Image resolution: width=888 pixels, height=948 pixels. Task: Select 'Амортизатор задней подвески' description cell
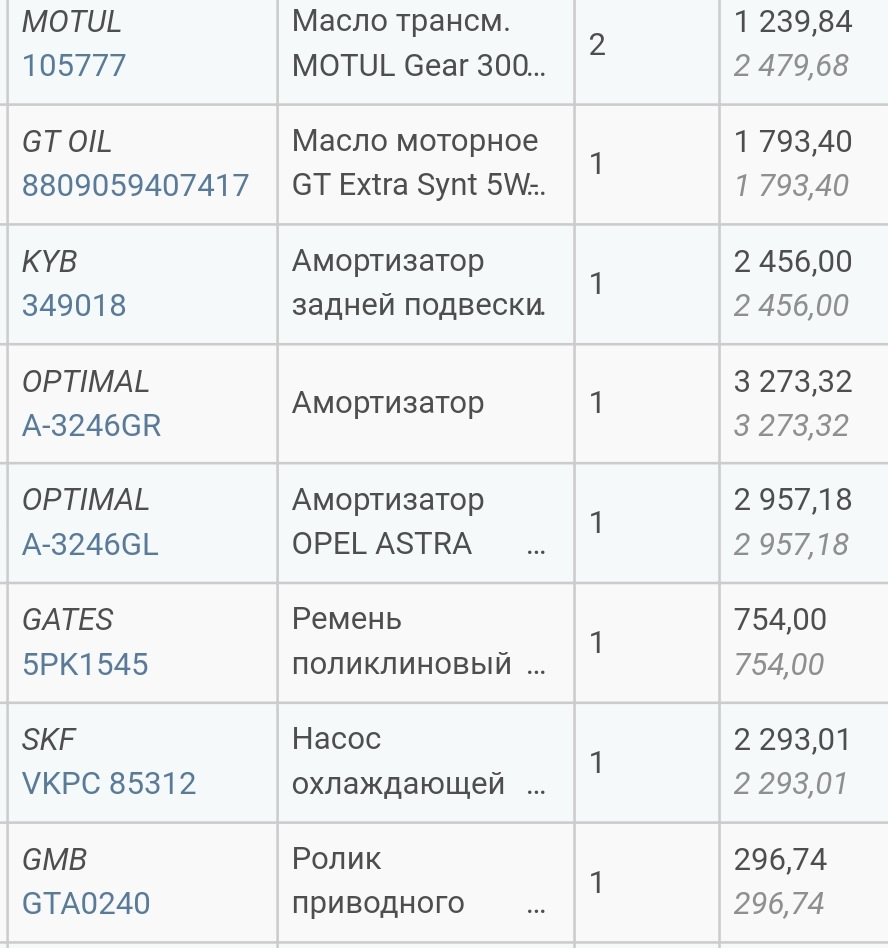(418, 284)
